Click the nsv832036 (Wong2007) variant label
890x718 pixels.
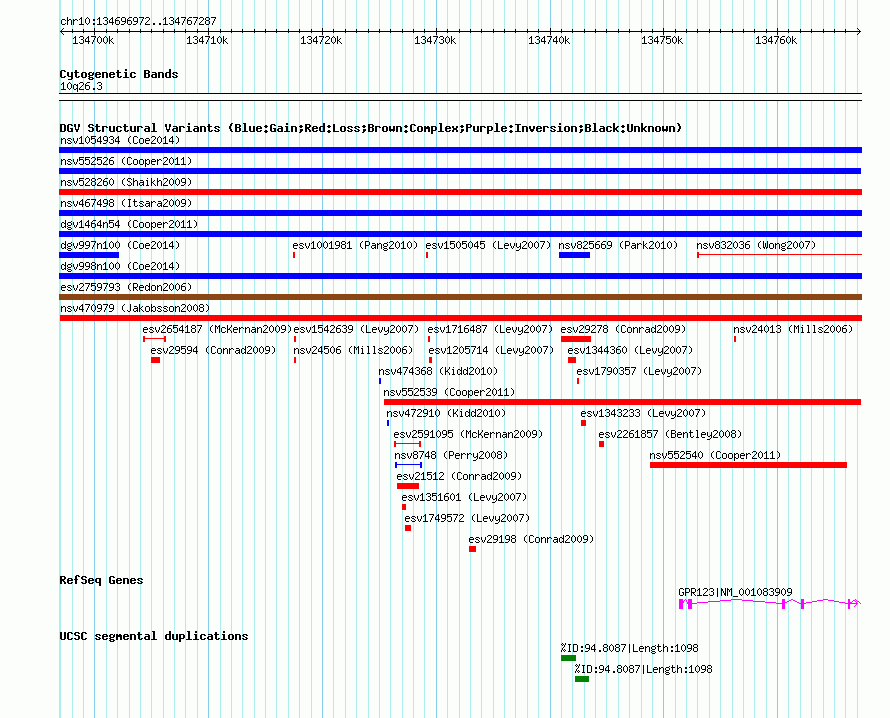[x=756, y=245]
